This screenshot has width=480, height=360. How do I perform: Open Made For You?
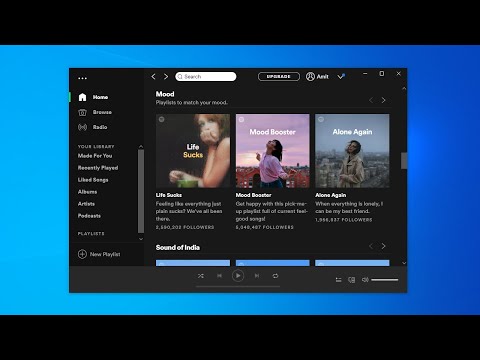[x=95, y=156]
